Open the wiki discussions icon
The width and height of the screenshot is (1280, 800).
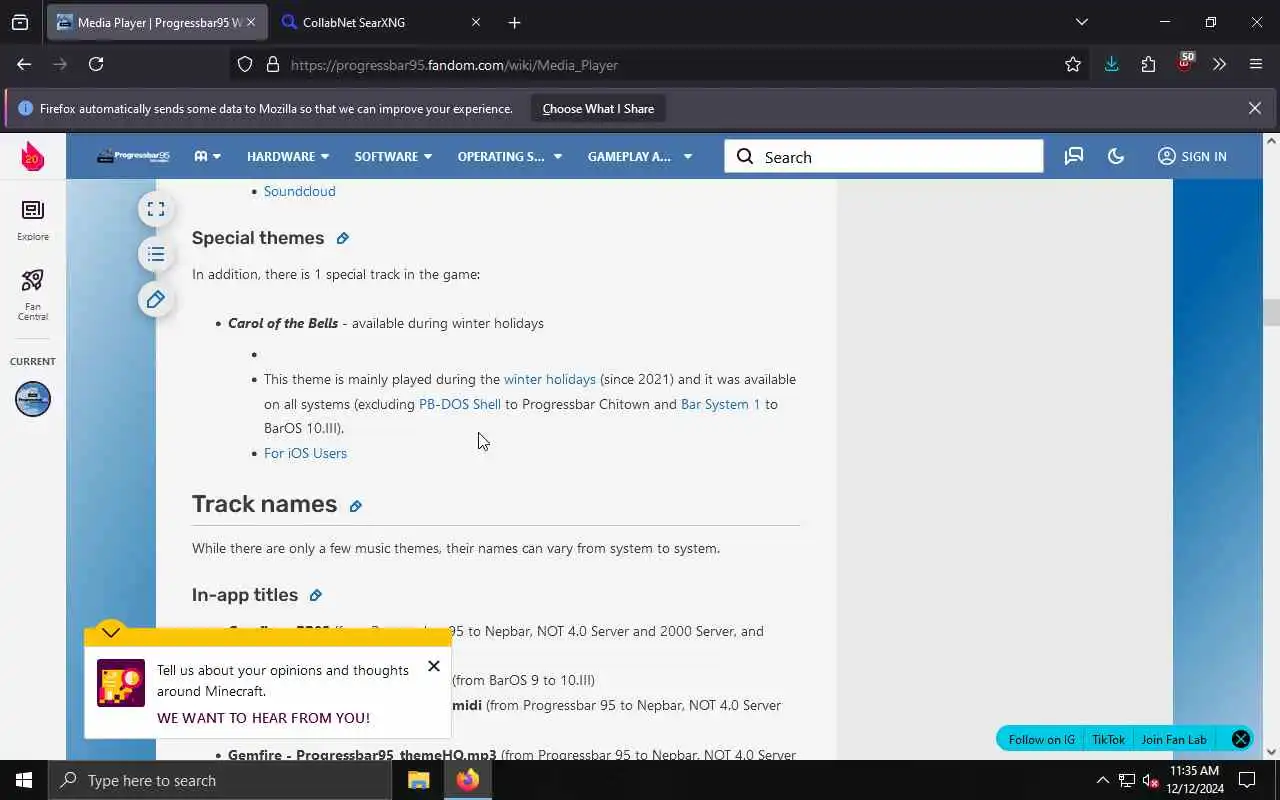(1074, 156)
